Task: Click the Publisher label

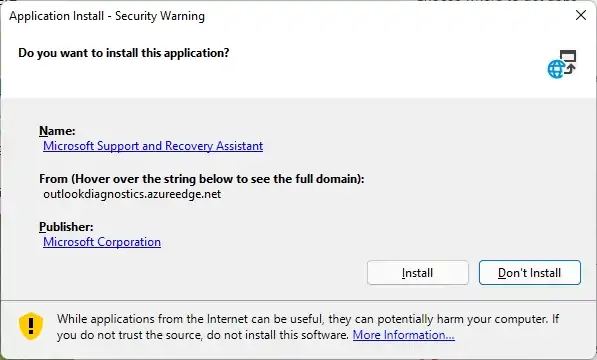Action: pos(66,227)
